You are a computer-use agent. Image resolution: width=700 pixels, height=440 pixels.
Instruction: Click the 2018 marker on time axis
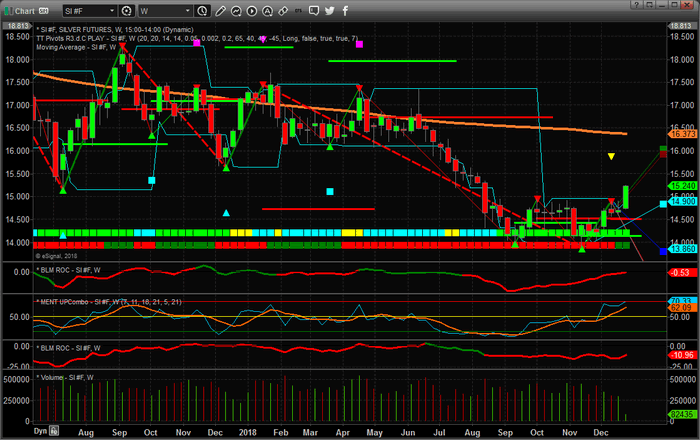click(x=245, y=431)
